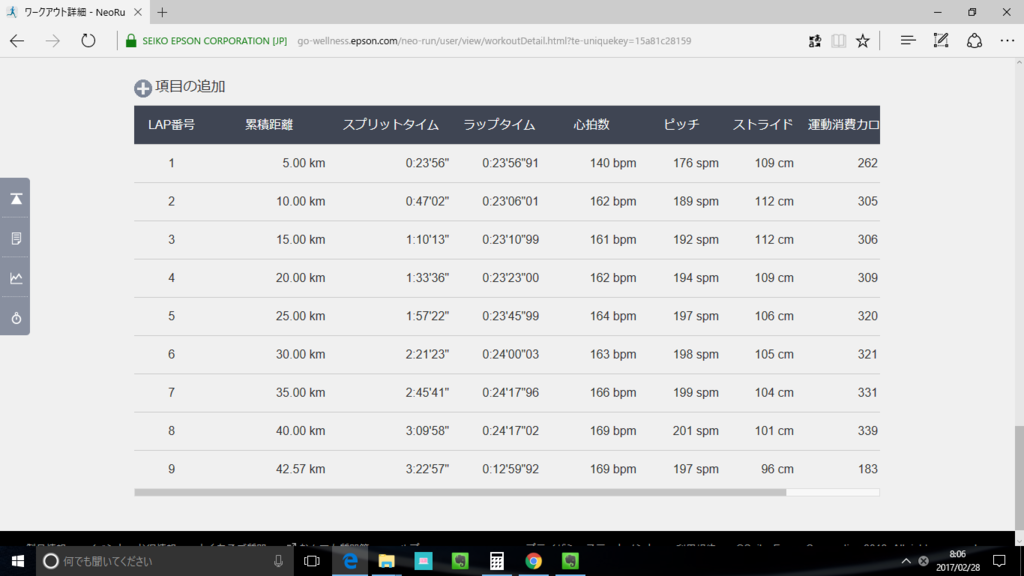Open the translate page icon
1024x576 pixels.
tap(814, 41)
